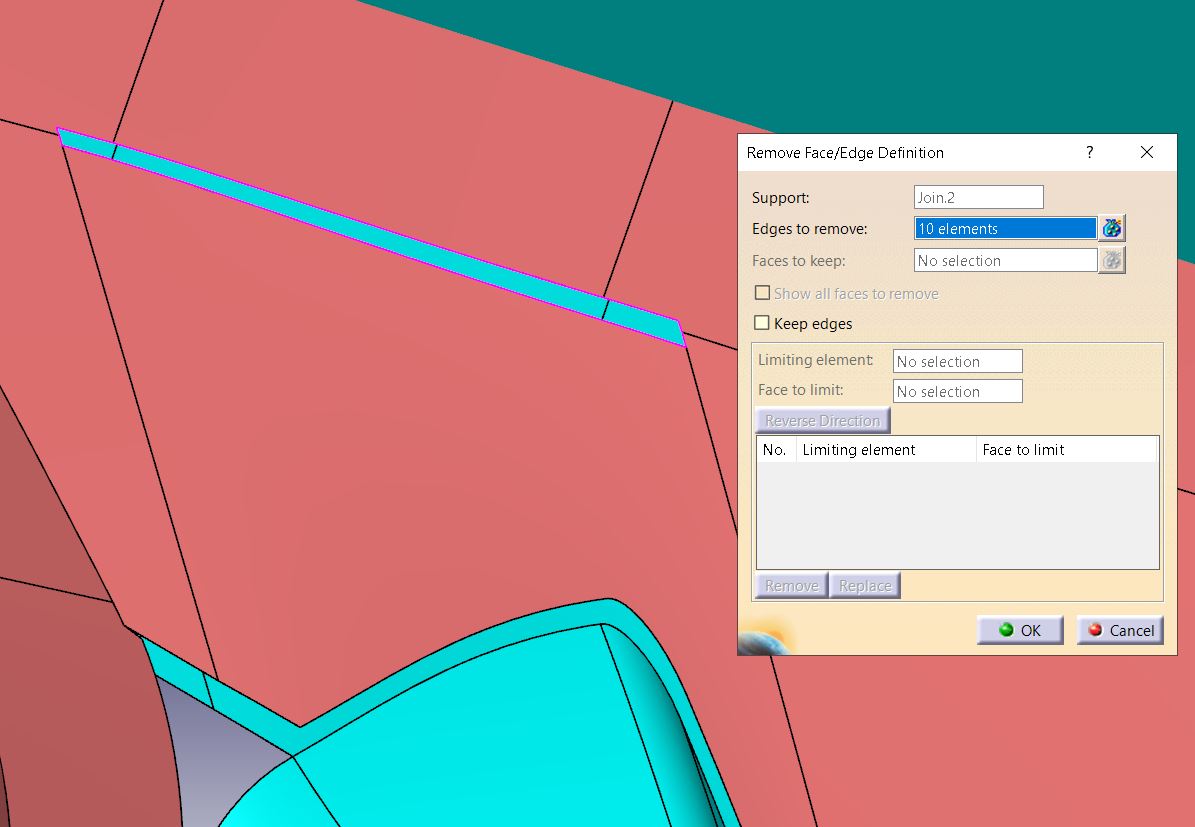Screen dimensions: 1195x827
Task: Click the Edges to remove field
Action: click(x=1004, y=228)
